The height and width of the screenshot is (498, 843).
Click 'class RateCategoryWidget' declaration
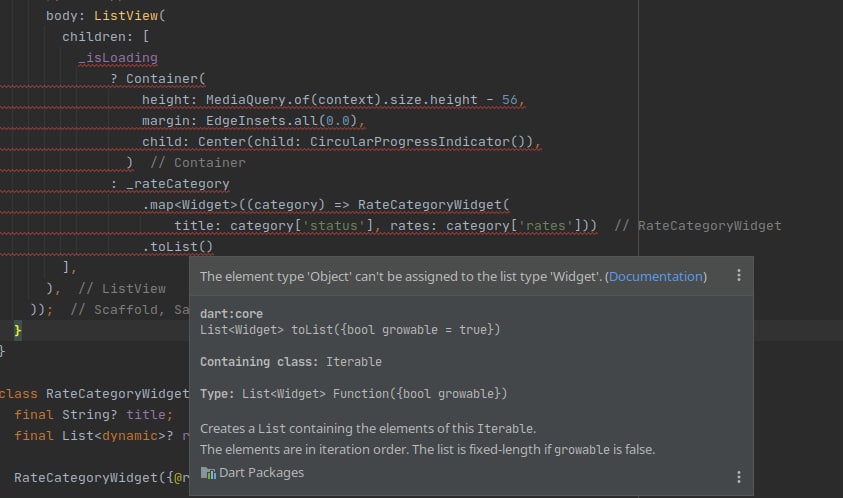(95, 394)
